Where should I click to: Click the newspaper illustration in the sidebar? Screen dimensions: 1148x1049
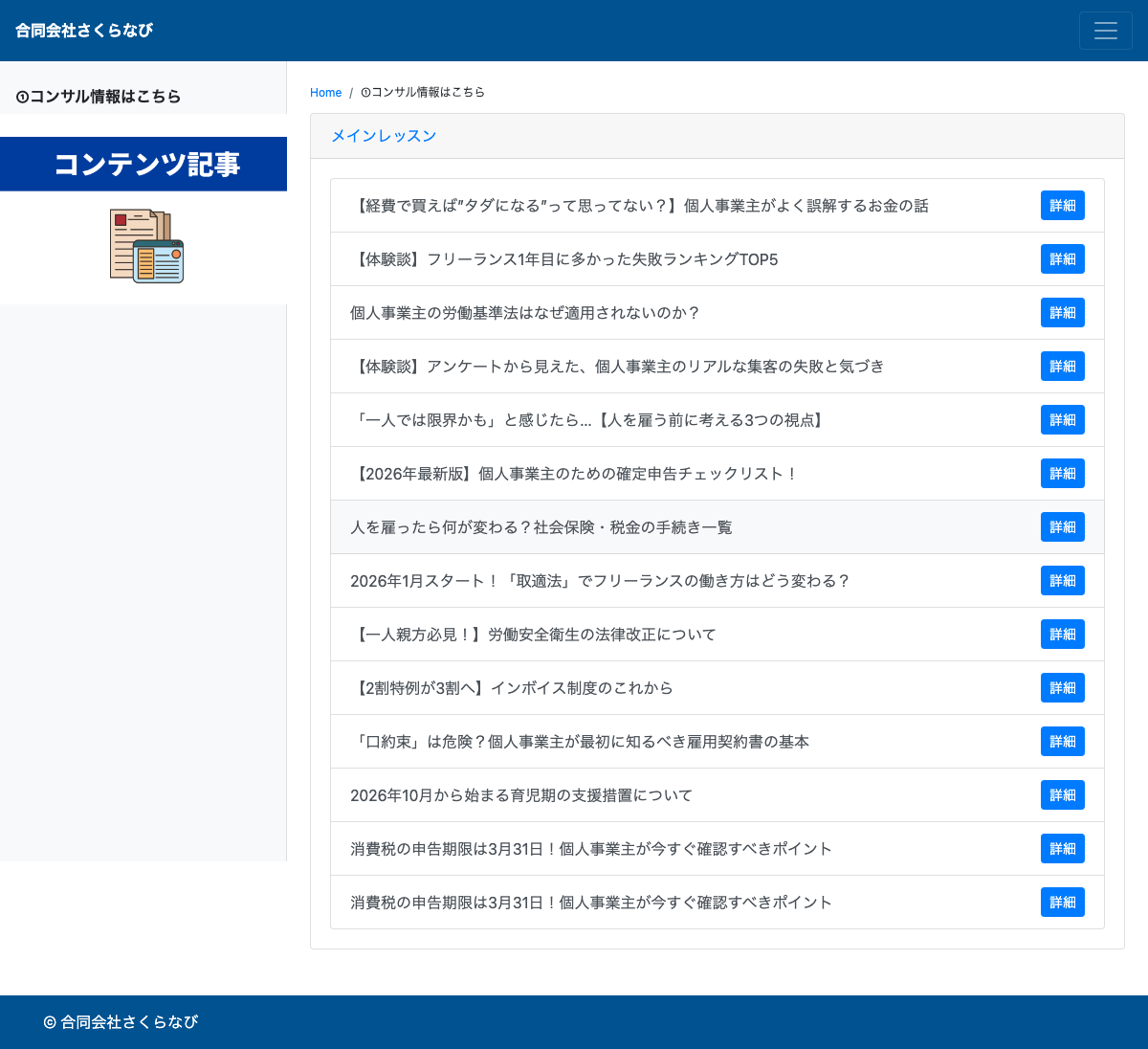[143, 245]
